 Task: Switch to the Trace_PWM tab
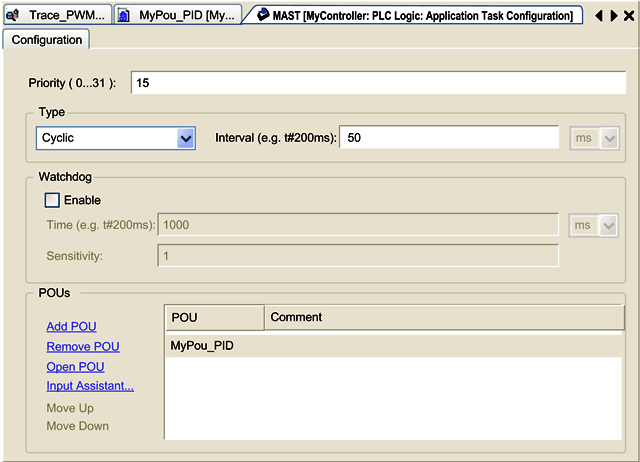pos(66,16)
